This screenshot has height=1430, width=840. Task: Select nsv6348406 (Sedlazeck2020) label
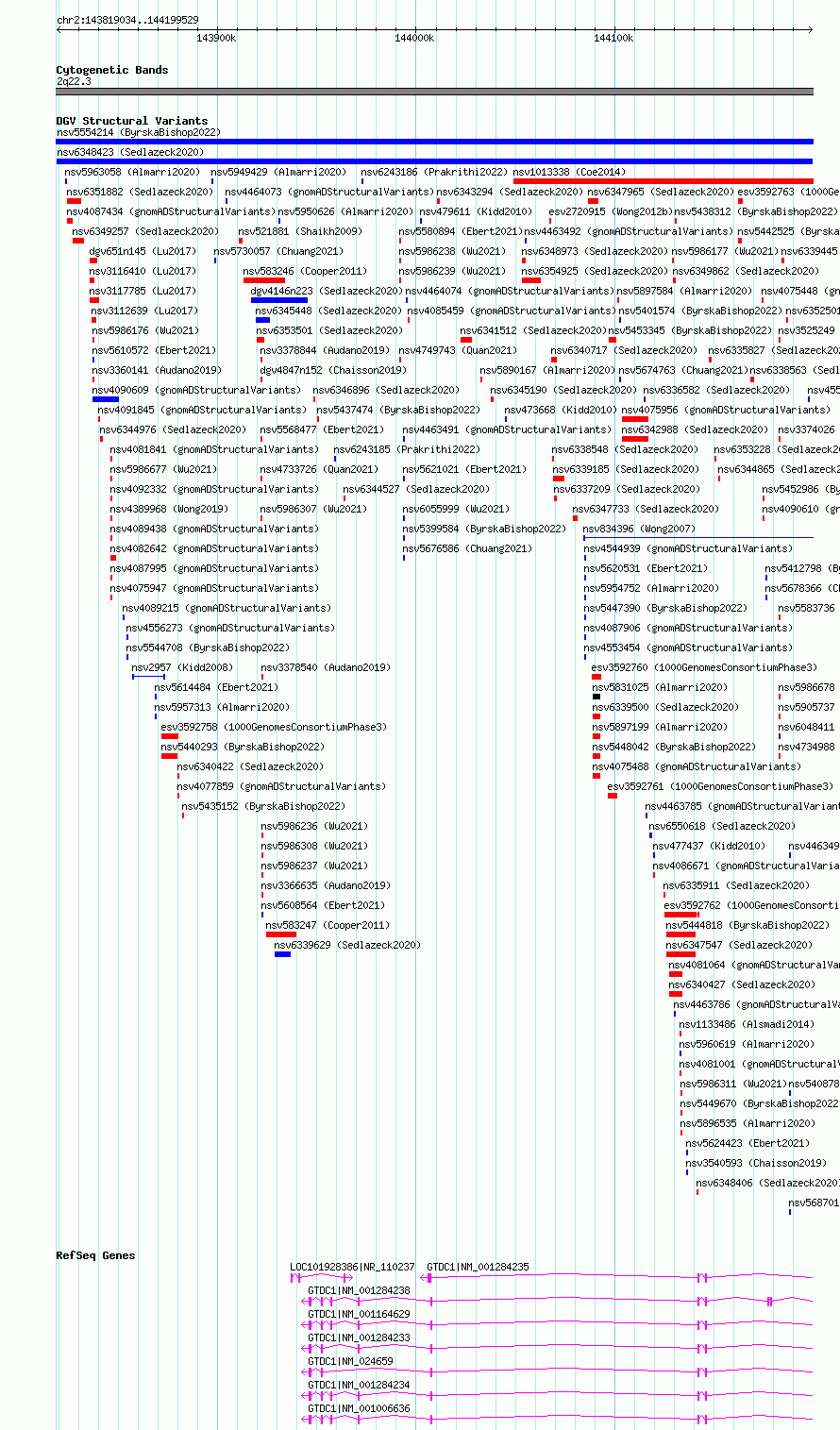[x=767, y=1183]
